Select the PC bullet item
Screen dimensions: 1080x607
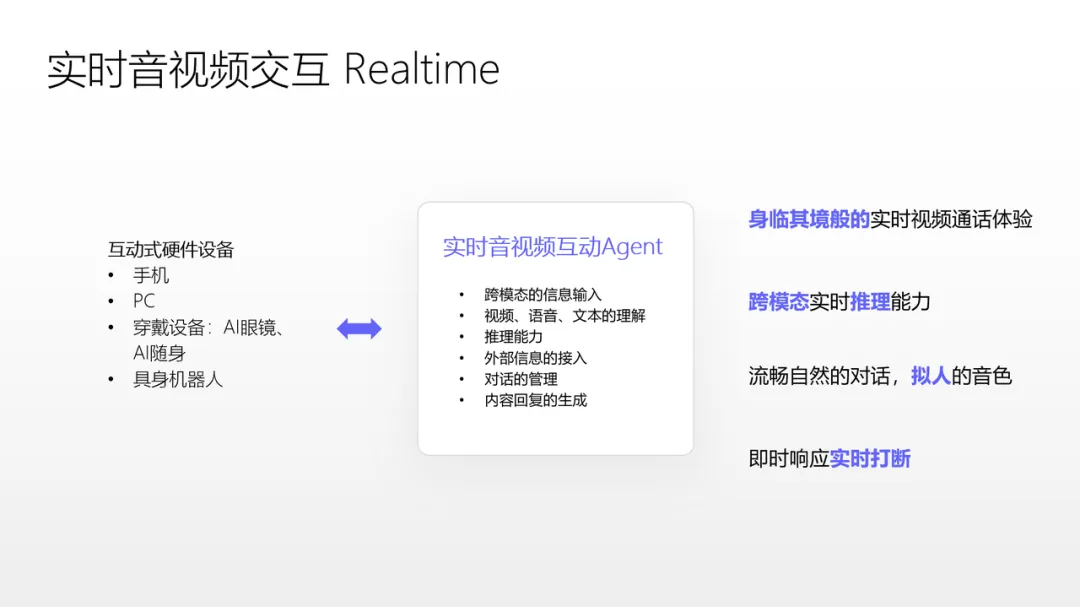click(x=143, y=301)
